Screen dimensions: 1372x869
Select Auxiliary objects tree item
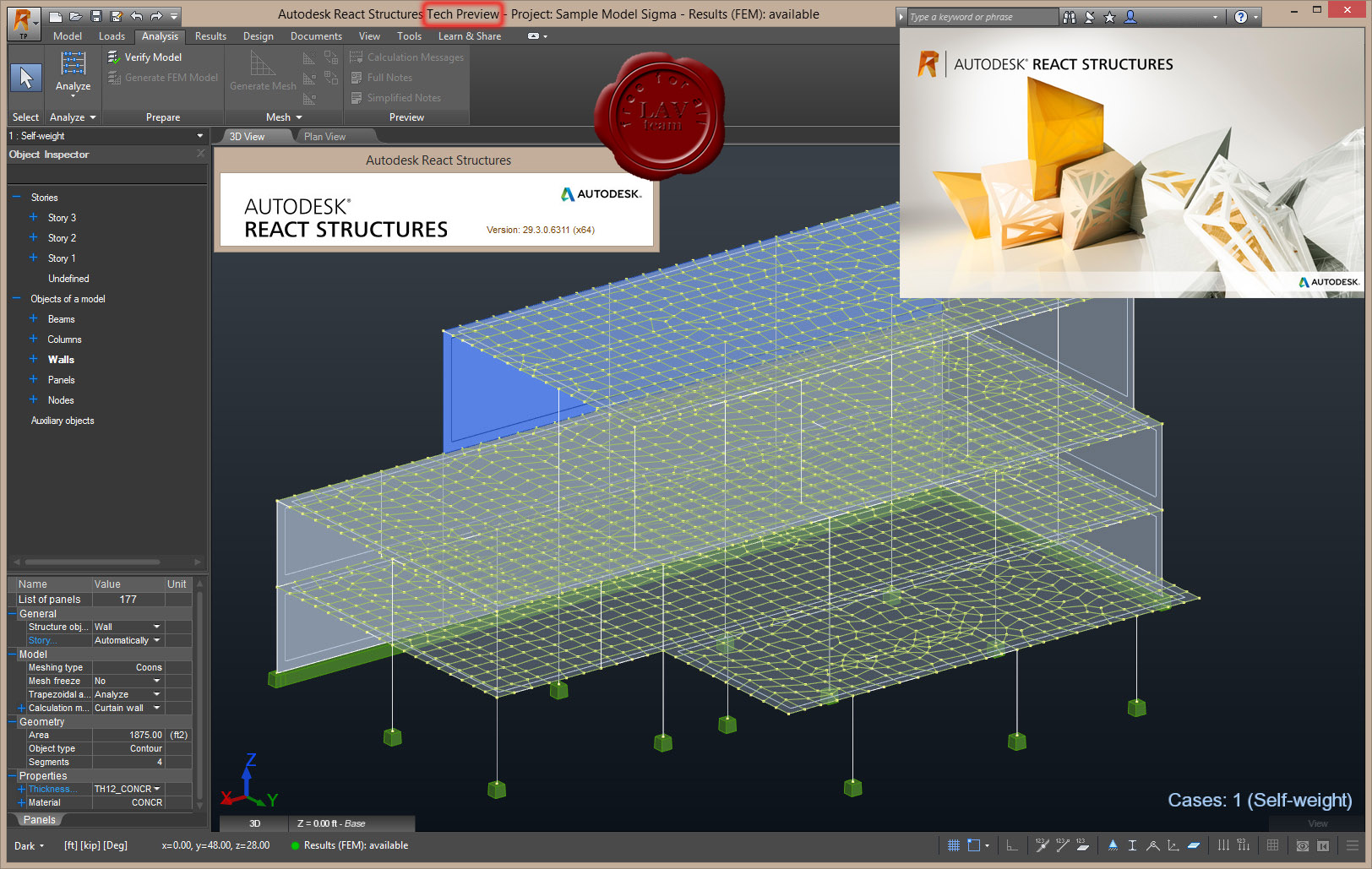pos(63,420)
